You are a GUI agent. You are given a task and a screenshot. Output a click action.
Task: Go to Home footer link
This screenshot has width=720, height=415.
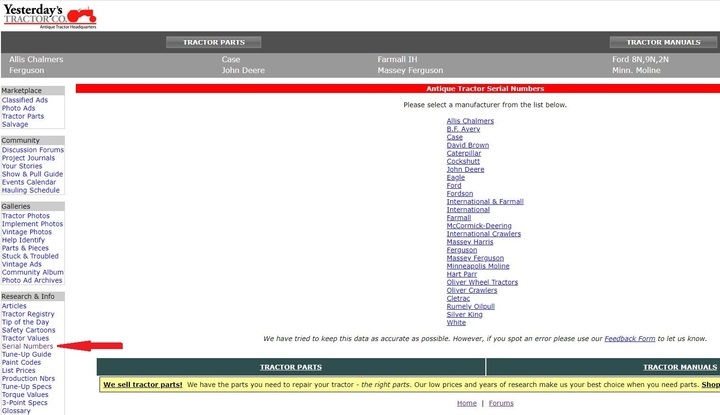[x=467, y=403]
